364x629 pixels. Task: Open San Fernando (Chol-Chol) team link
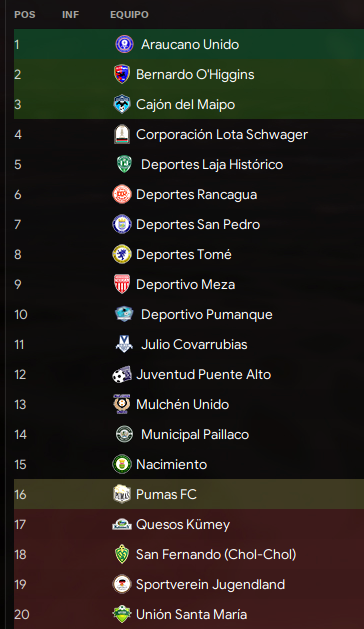[x=216, y=554]
